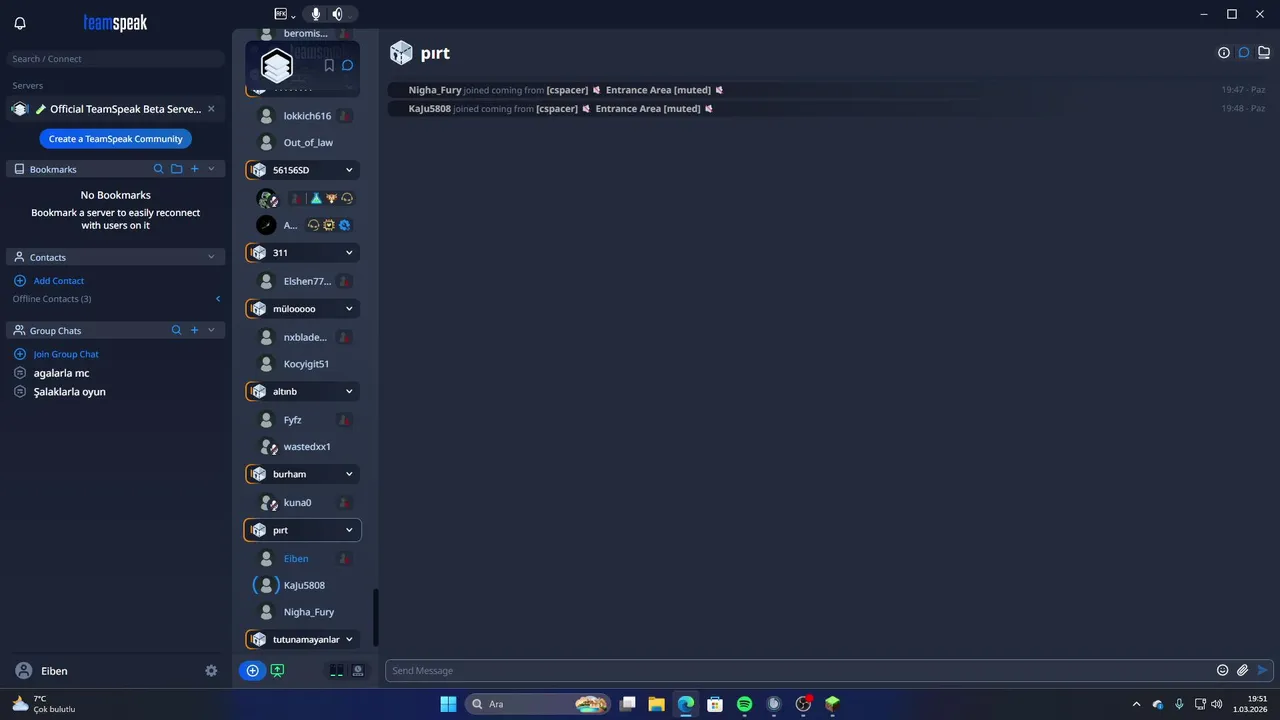Collapse the Group Chats section
This screenshot has width=1280, height=720.
(x=211, y=330)
